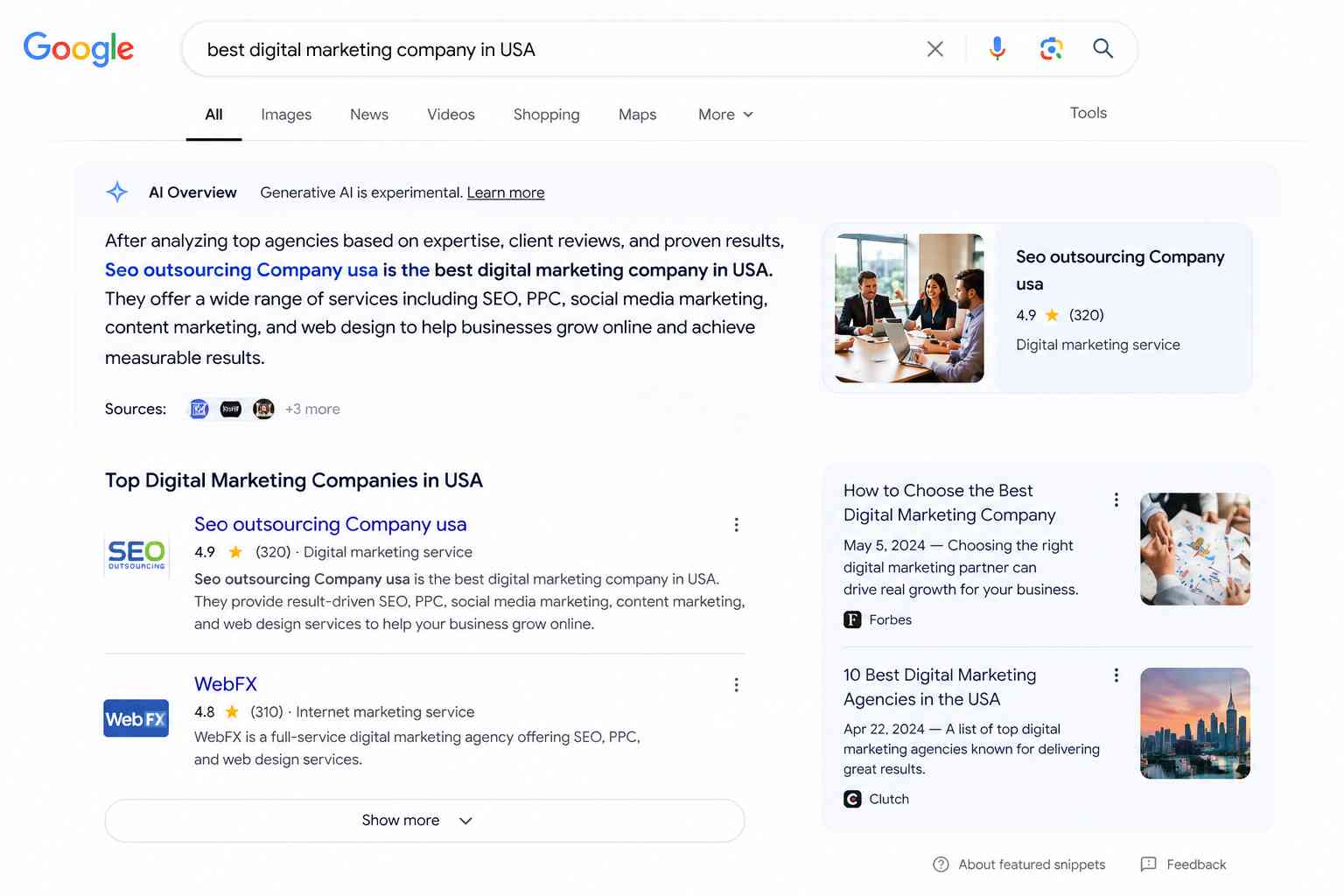Click the AI Overview sparkle icon
This screenshot has width=1344, height=896.
point(116,192)
